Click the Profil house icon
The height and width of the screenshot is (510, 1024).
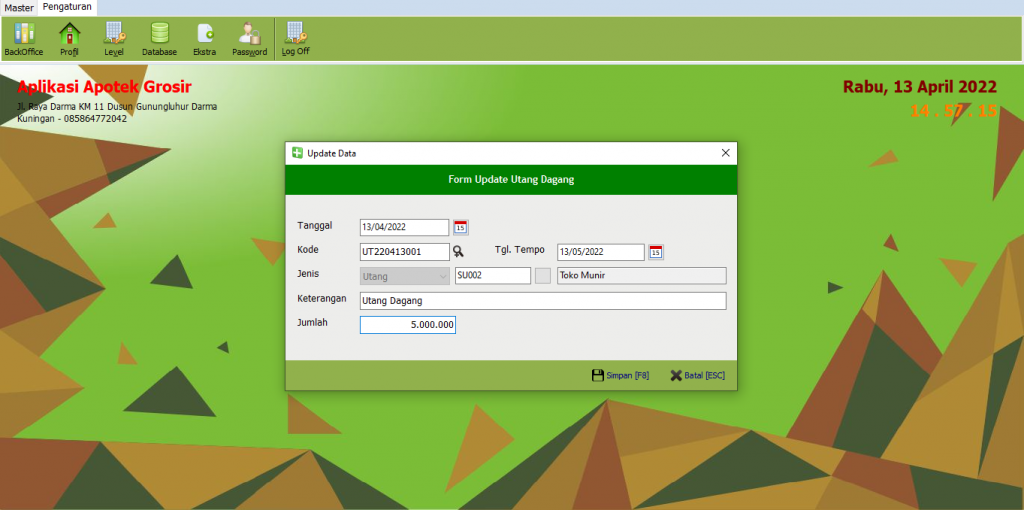click(69, 38)
